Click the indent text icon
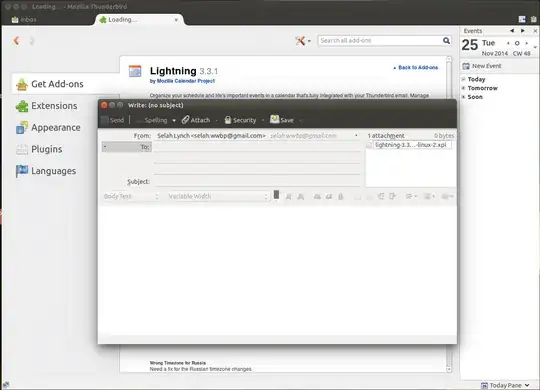Screen dimensions: 540x390 pyautogui.click(x=392, y=196)
